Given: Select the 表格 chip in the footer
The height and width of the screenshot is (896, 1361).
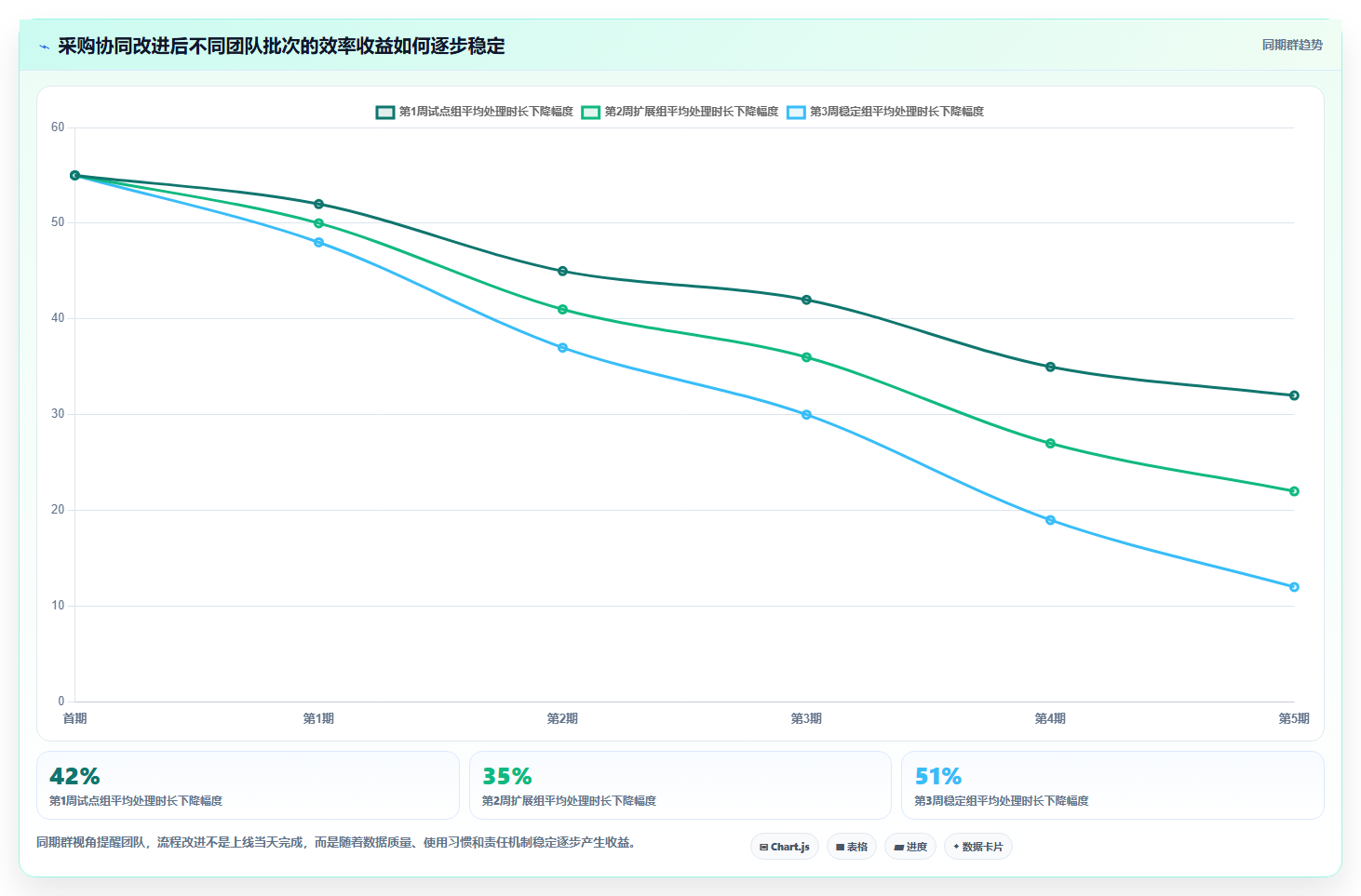Looking at the screenshot, I should [x=852, y=847].
